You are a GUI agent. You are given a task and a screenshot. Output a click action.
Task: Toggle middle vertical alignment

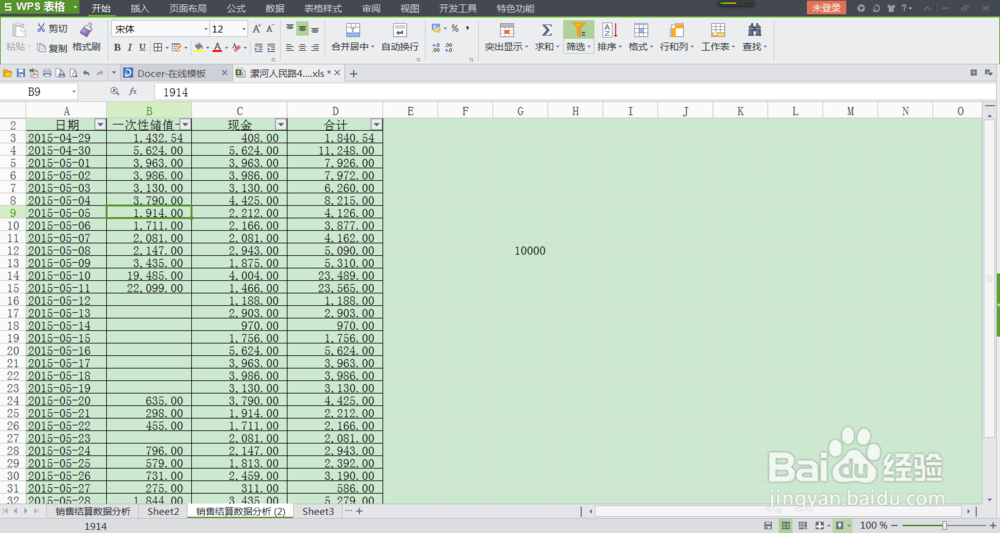[302, 29]
